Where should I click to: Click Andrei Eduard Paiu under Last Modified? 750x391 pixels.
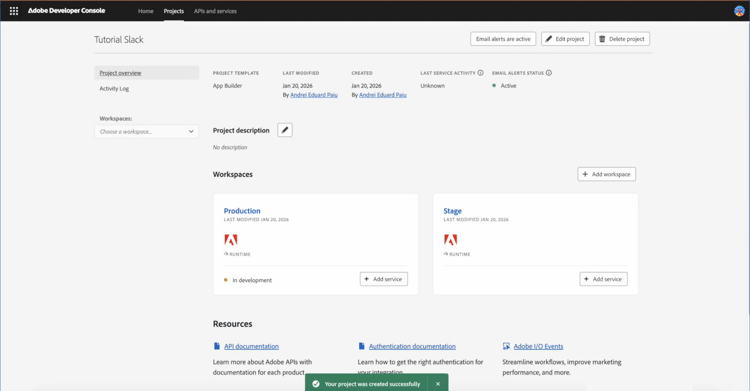314,95
